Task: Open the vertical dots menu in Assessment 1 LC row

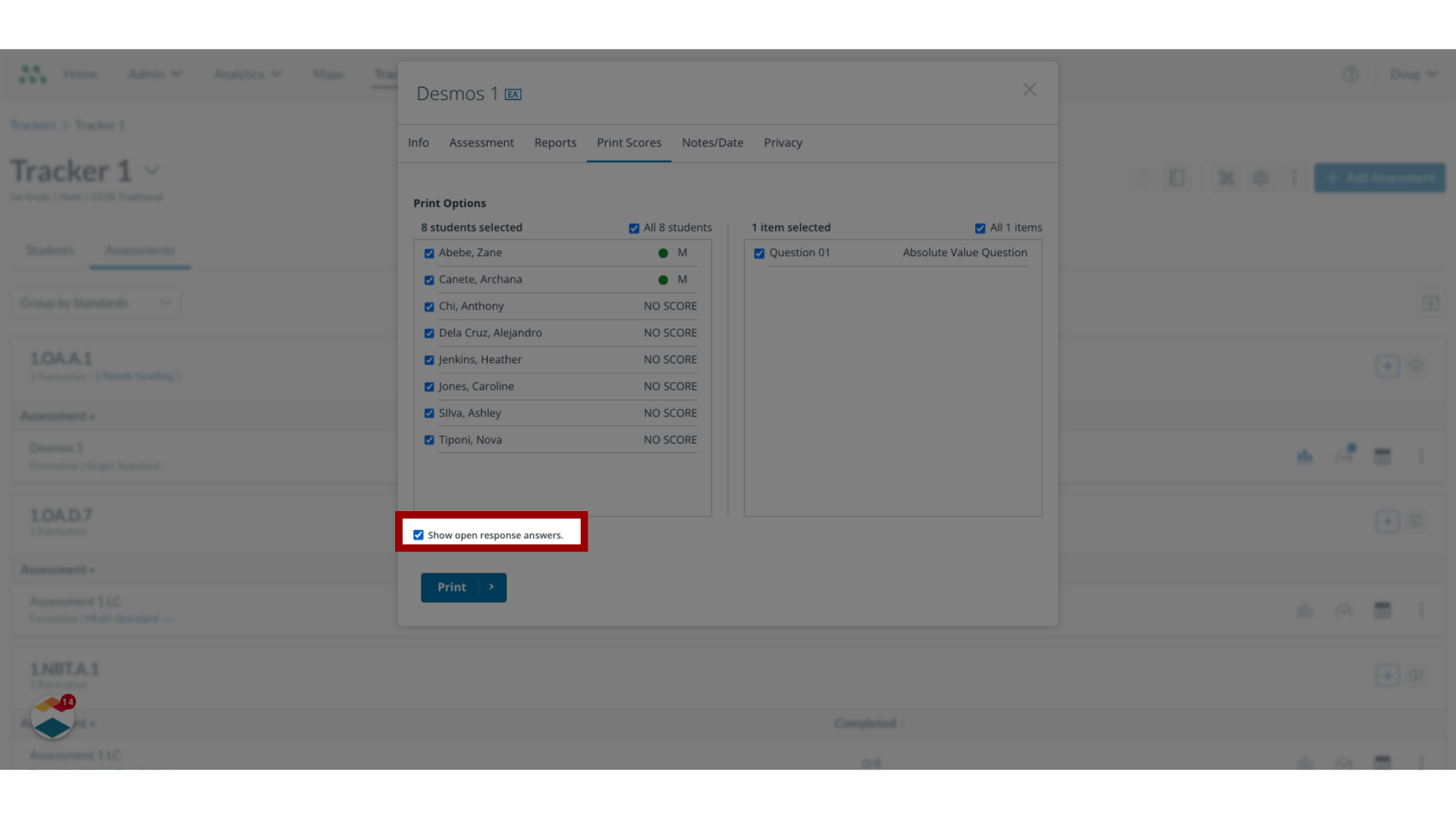Action: (x=1421, y=610)
